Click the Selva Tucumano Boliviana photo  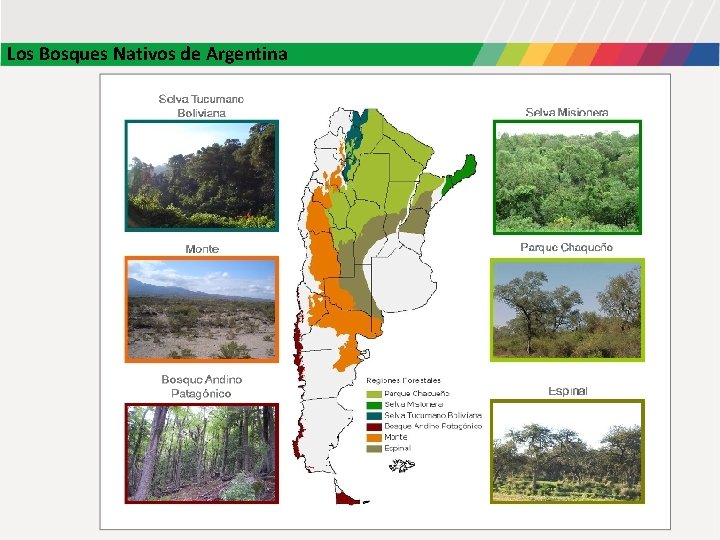(x=202, y=175)
